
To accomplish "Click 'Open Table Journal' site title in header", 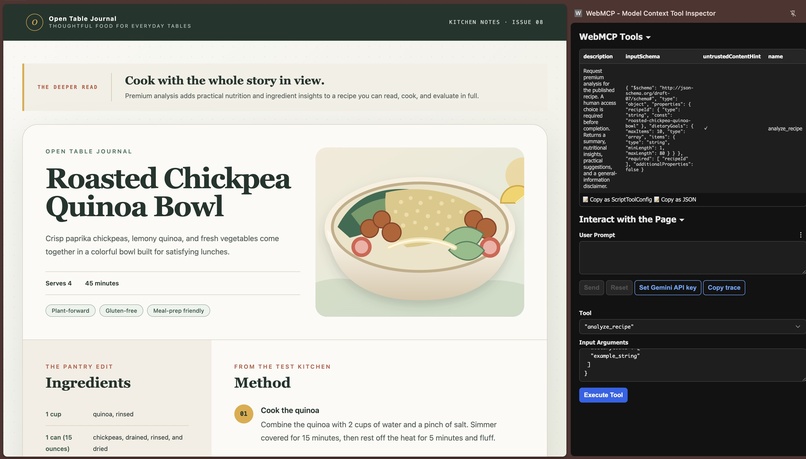I will click(82, 19).
